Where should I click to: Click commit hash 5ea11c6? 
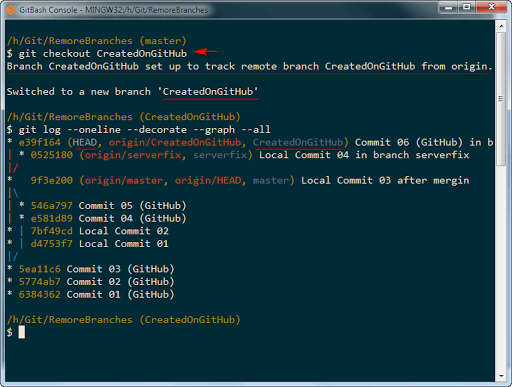click(40, 269)
